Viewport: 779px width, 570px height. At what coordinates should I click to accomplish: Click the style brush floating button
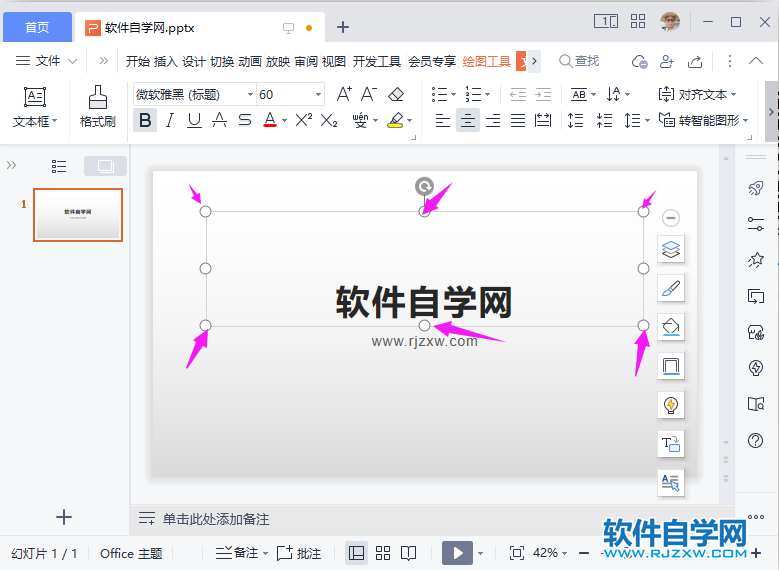point(671,288)
